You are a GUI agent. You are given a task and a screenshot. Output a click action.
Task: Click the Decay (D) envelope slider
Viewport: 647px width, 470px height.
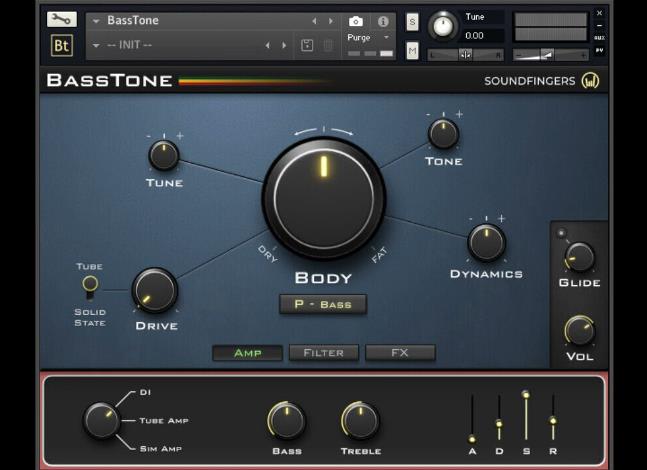(499, 418)
